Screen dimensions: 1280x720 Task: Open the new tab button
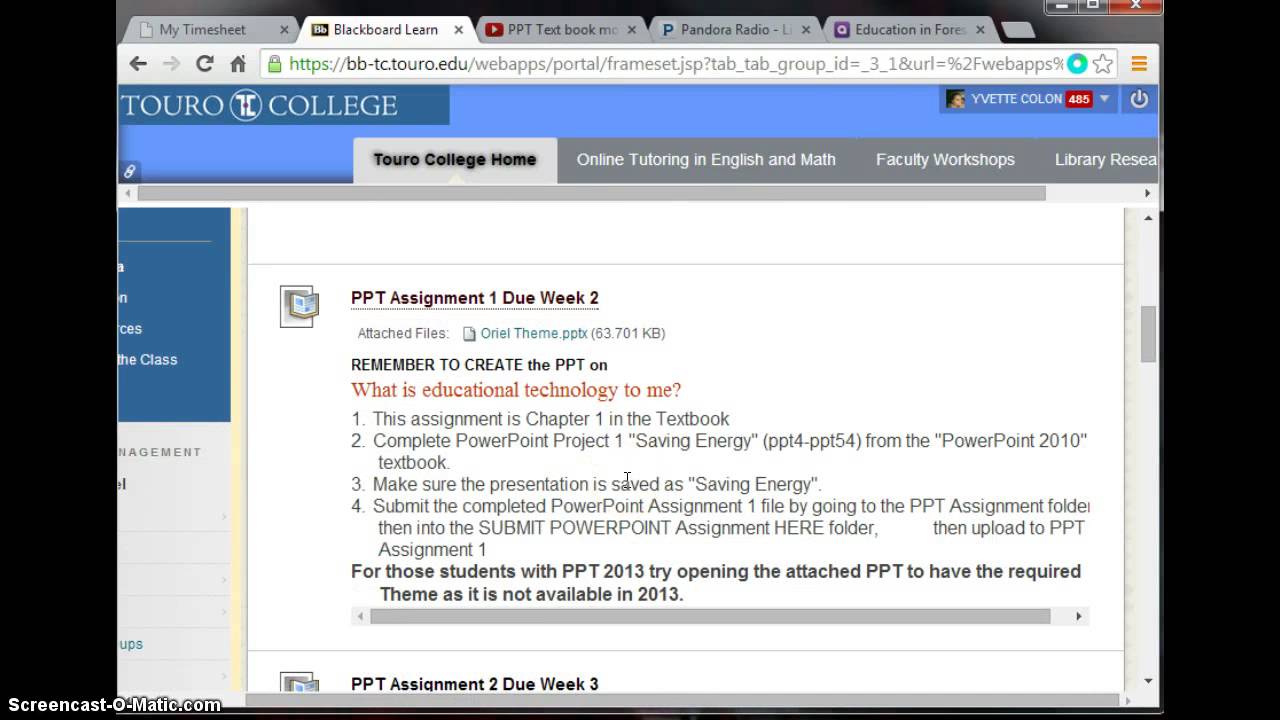pyautogui.click(x=1018, y=31)
